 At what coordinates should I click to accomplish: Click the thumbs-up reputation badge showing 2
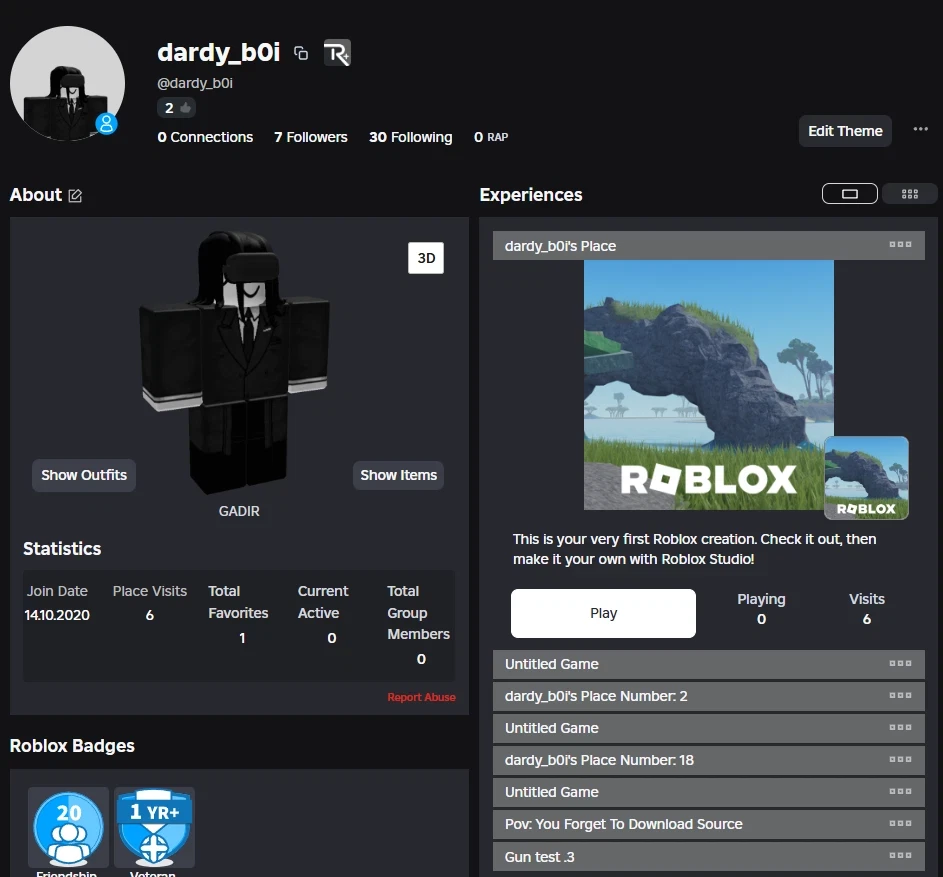coord(176,108)
